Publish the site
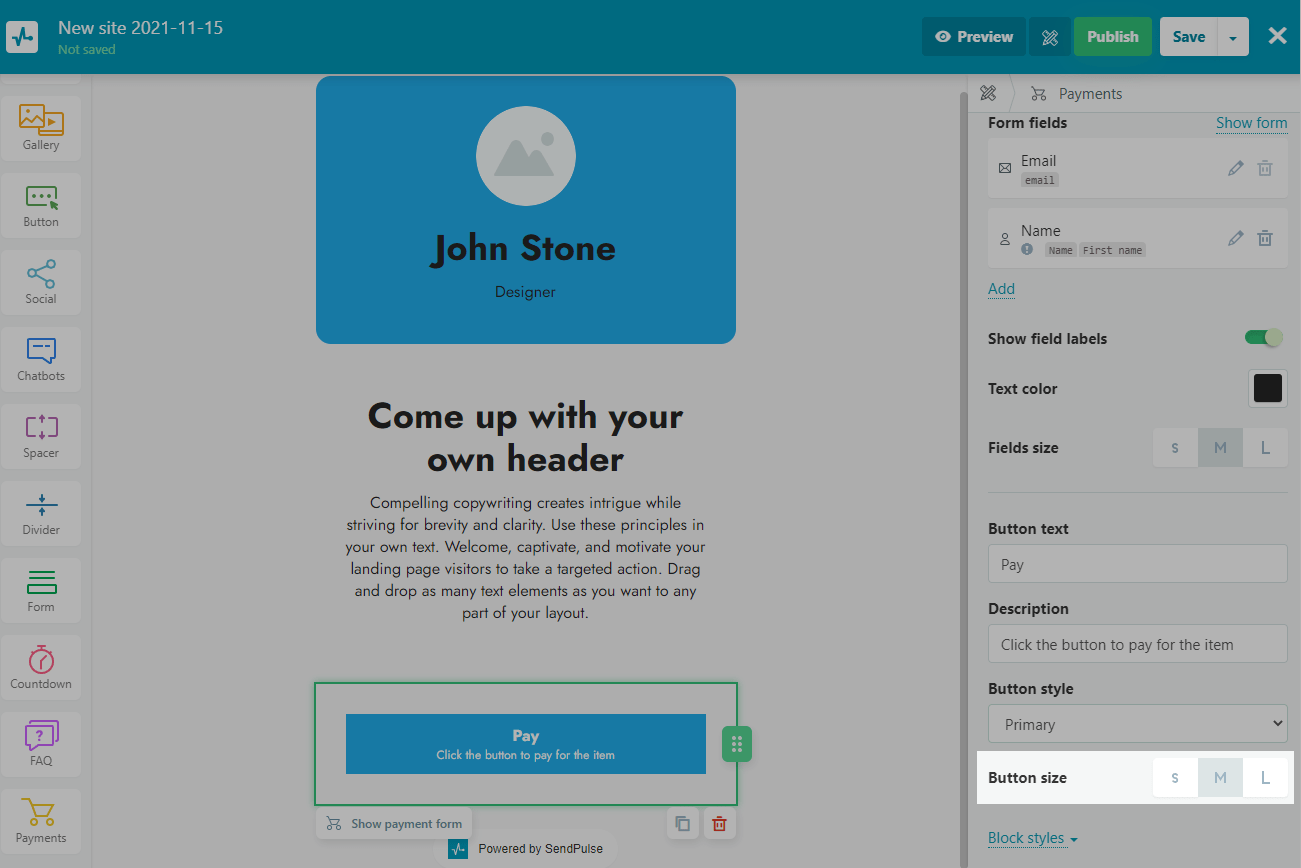The image size is (1301, 868). pos(1113,37)
